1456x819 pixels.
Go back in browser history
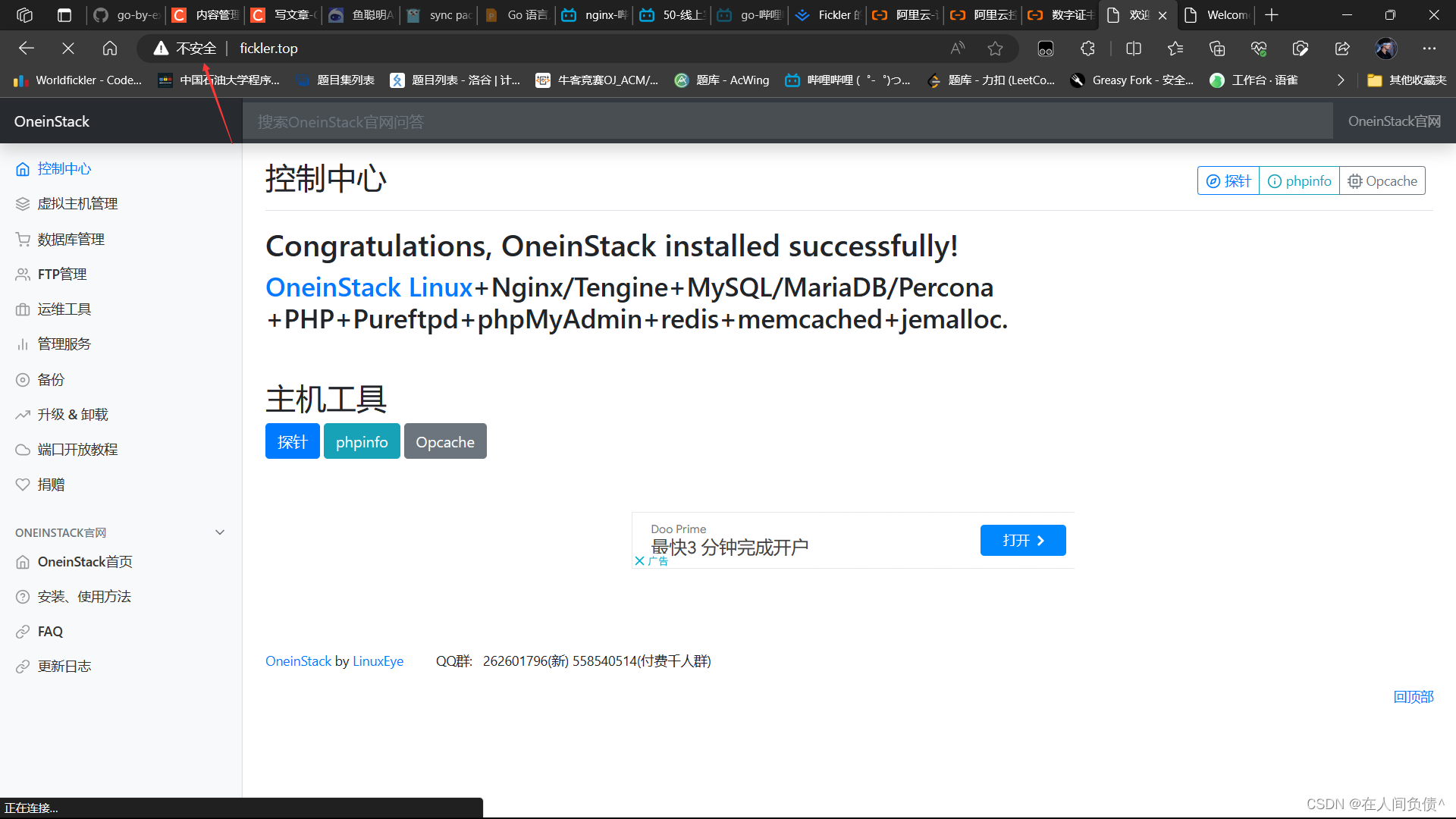point(27,49)
